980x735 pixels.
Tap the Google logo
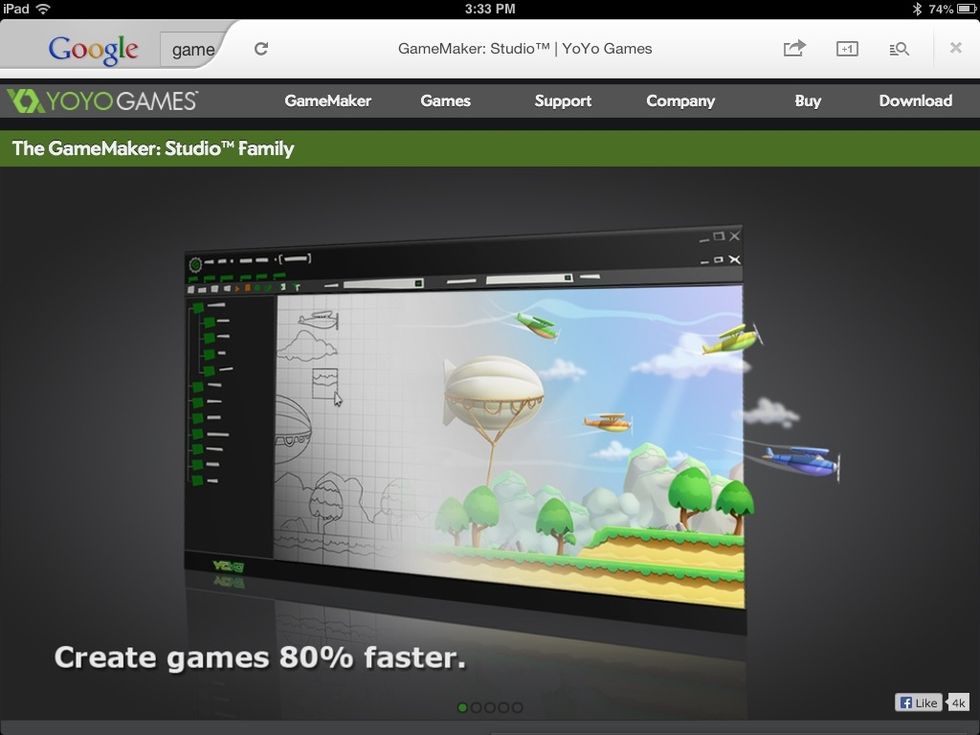[93, 49]
